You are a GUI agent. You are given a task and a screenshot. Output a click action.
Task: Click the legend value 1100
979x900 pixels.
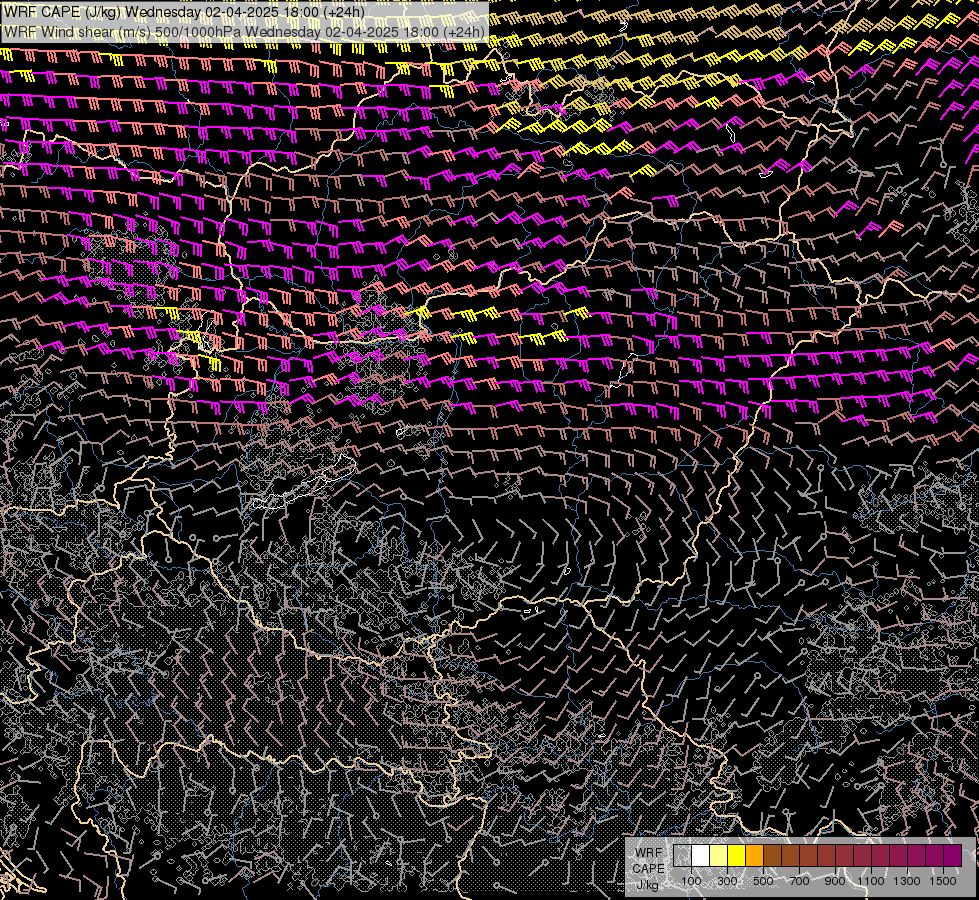[x=870, y=881]
